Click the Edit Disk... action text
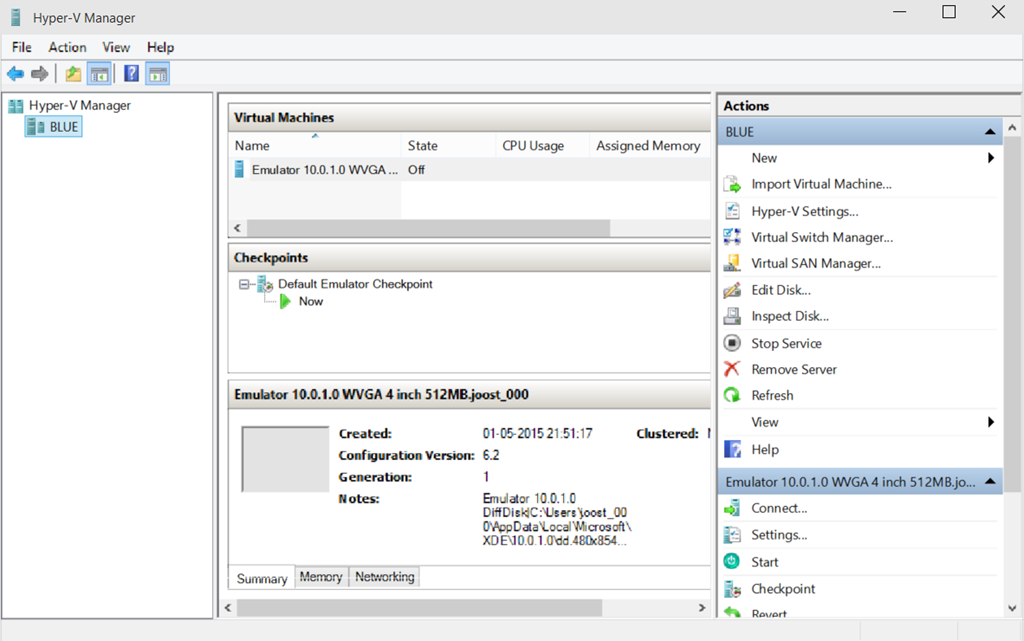This screenshot has height=641, width=1024. [x=781, y=290]
